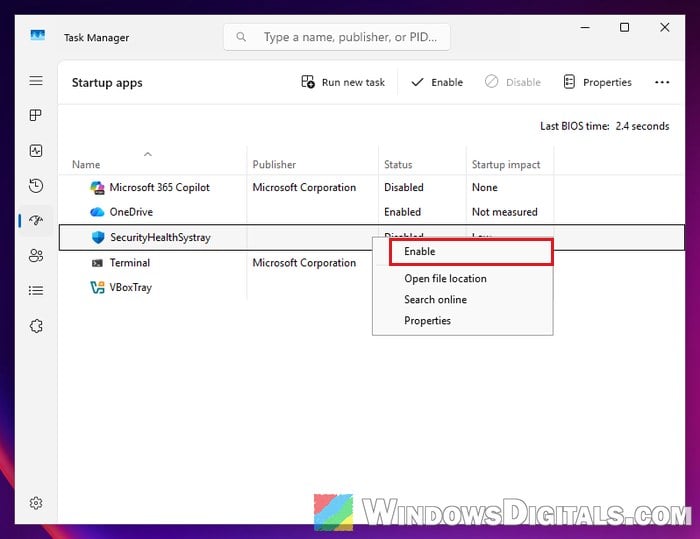Close the Task Manager window
This screenshot has height=539, width=700.
tap(665, 28)
